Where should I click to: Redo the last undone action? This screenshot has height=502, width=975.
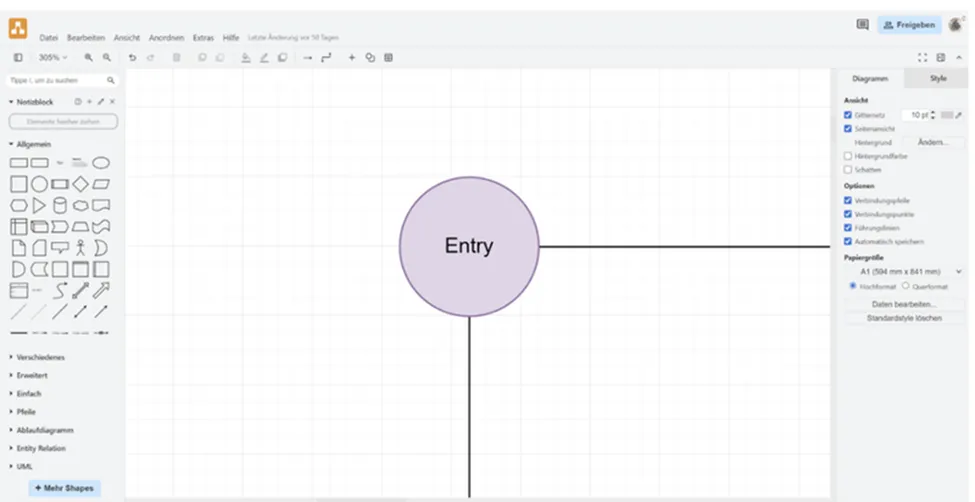tap(150, 57)
